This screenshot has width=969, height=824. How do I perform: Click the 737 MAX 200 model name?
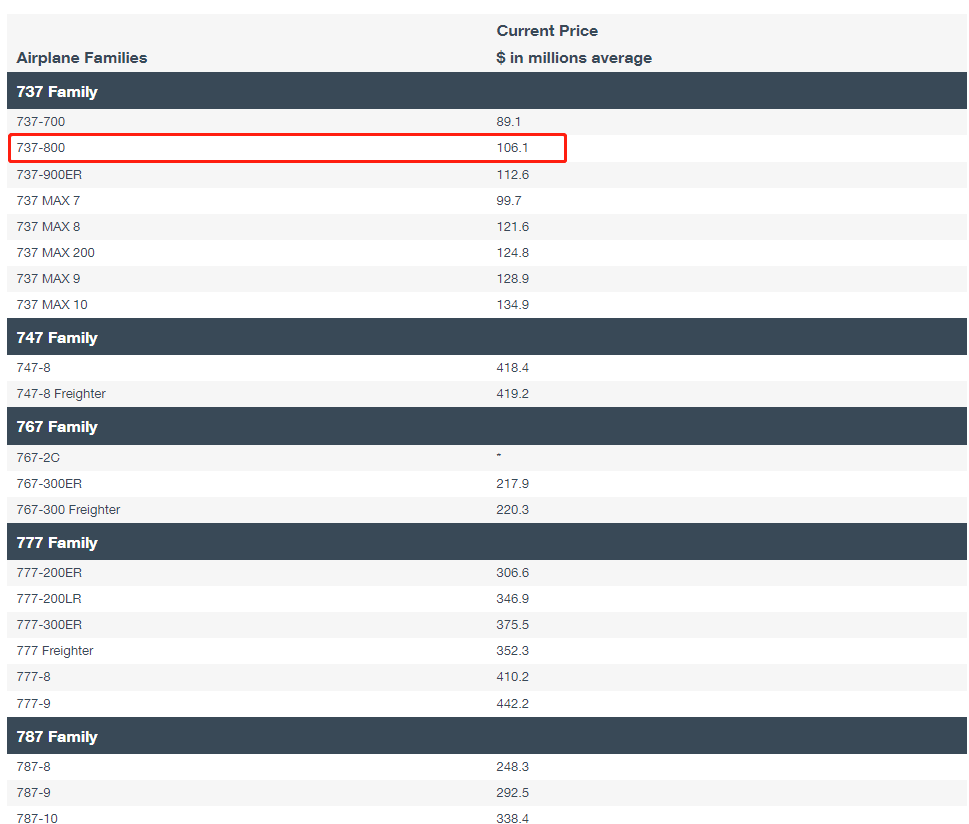(x=56, y=253)
